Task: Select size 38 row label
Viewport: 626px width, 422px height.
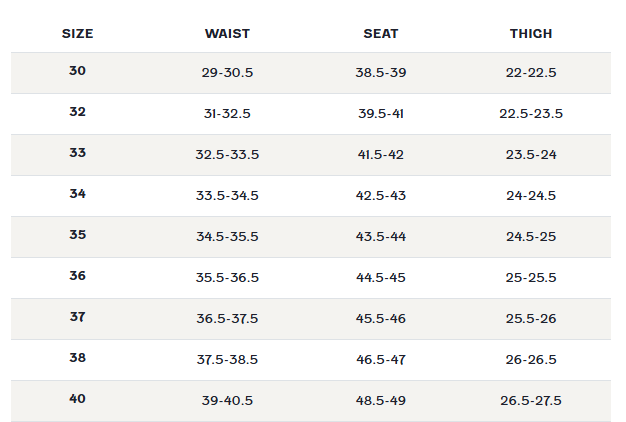Action: point(77,358)
